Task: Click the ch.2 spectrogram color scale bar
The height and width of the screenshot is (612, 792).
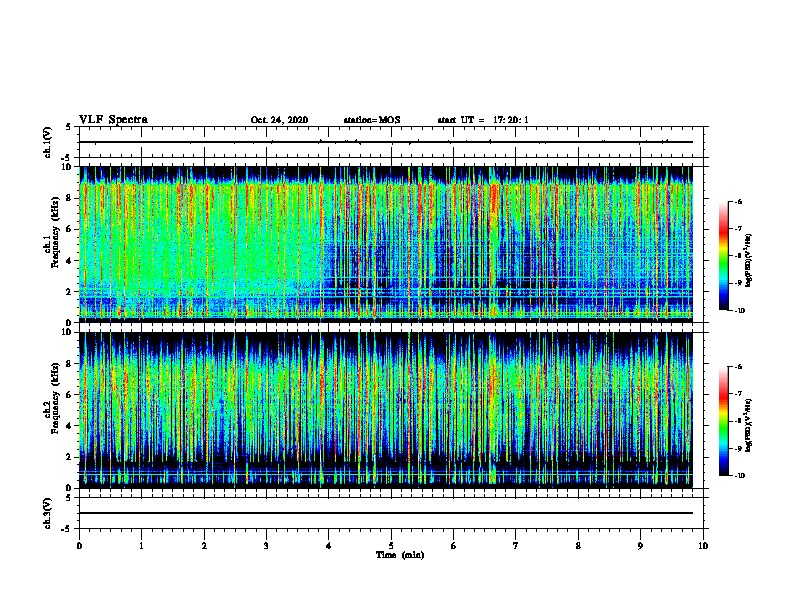Action: [x=723, y=421]
